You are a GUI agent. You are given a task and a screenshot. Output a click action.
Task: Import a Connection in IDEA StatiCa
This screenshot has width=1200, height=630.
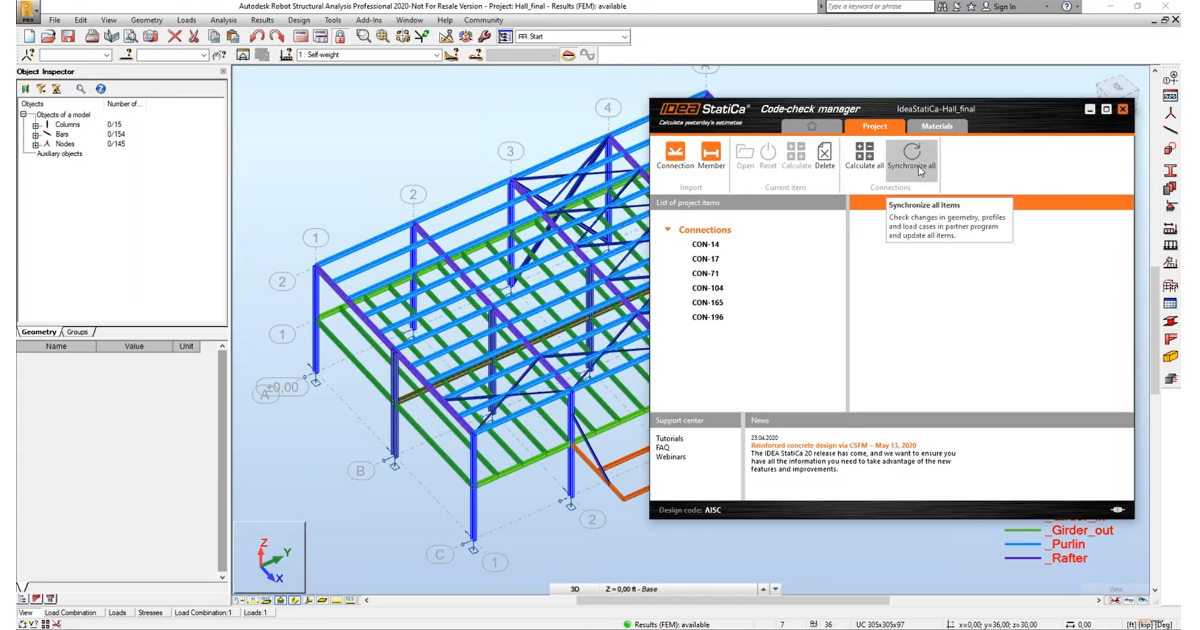(x=675, y=152)
